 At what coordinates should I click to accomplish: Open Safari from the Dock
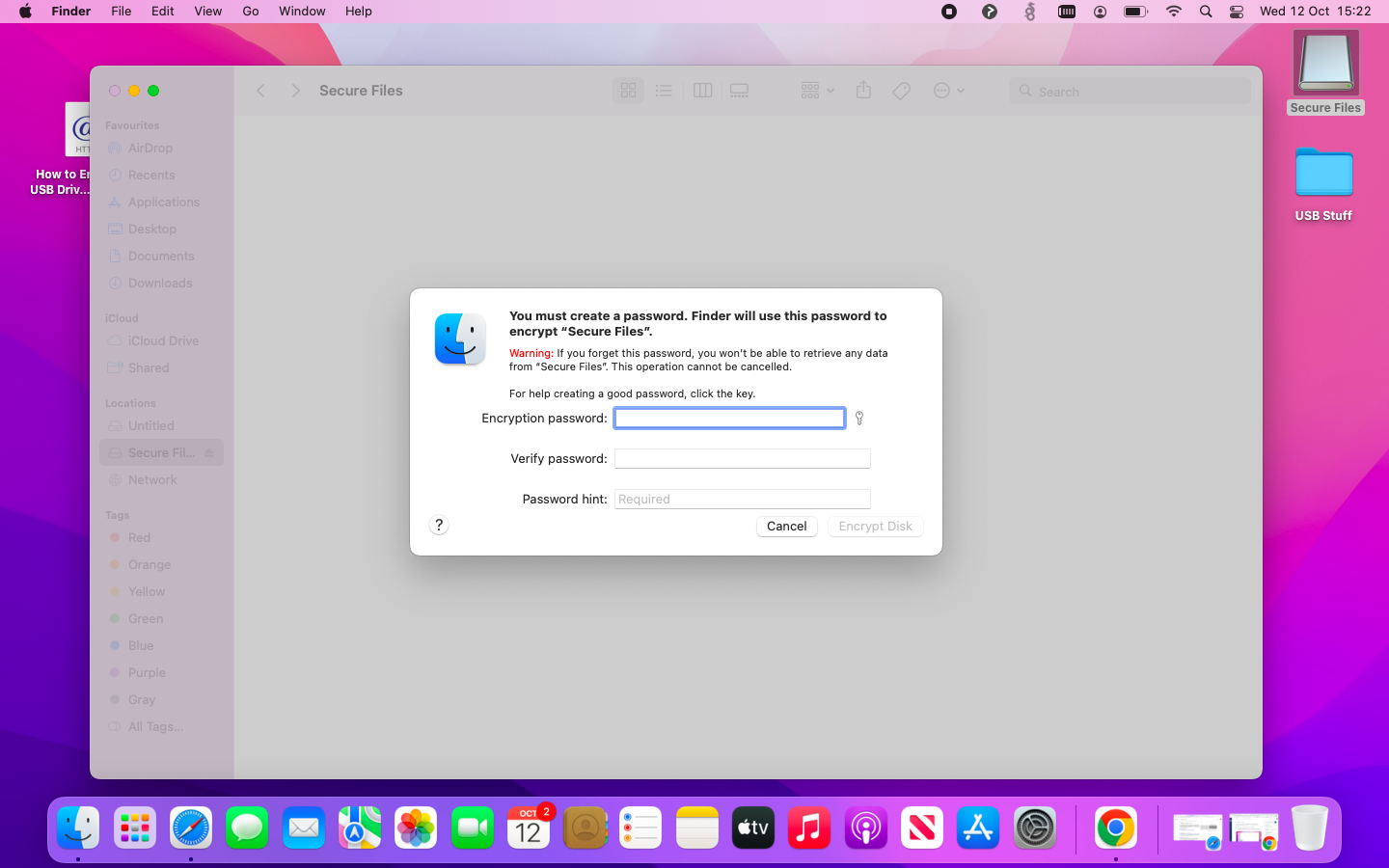191,828
